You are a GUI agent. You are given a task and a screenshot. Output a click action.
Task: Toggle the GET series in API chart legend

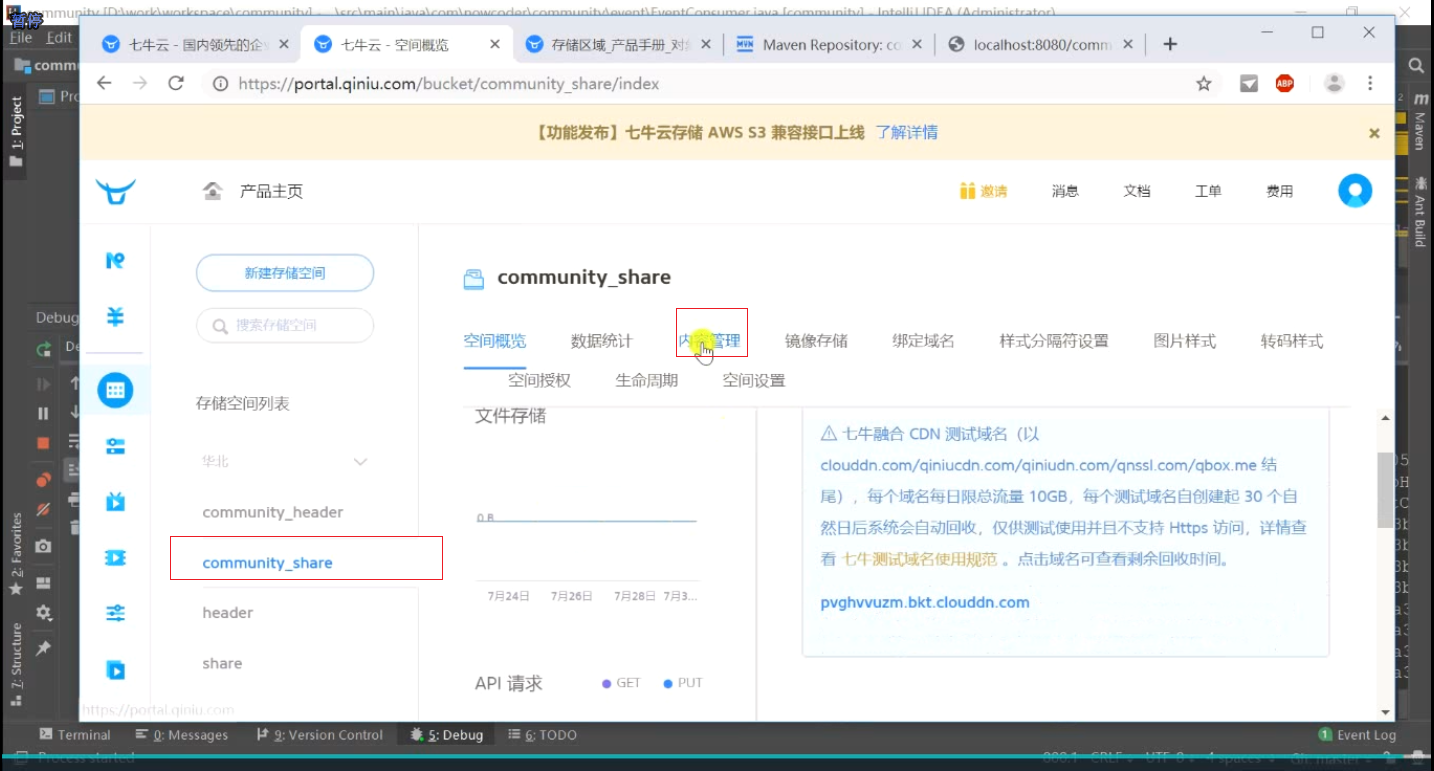tap(621, 683)
